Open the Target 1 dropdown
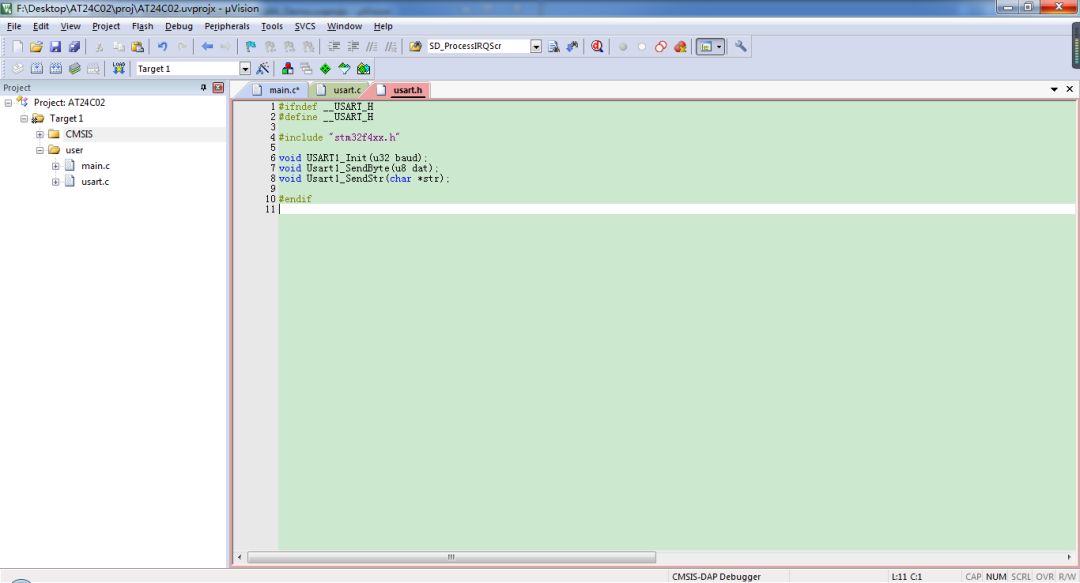The image size is (1080, 583). (x=245, y=69)
